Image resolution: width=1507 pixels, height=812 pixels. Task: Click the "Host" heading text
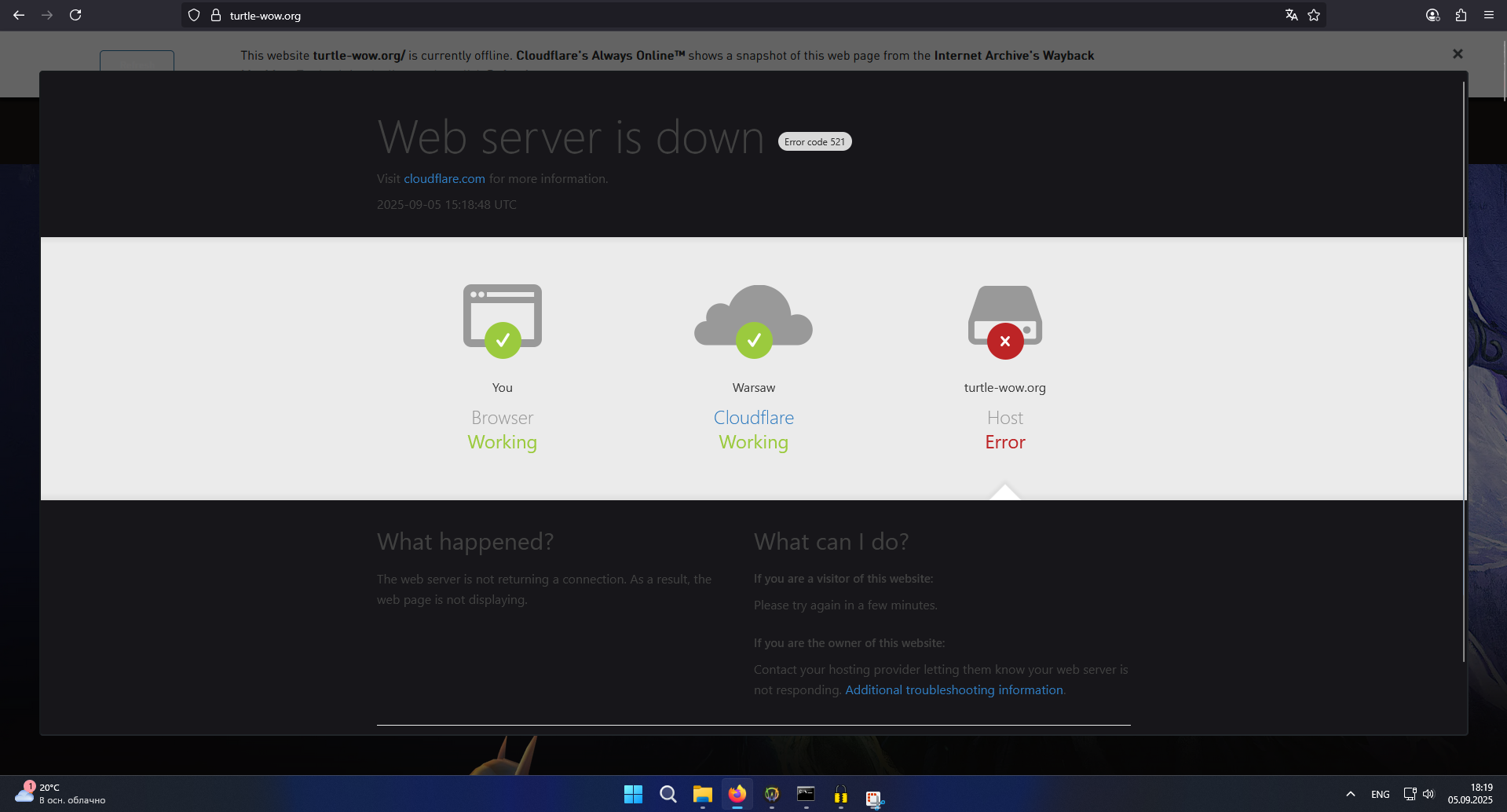click(1005, 418)
